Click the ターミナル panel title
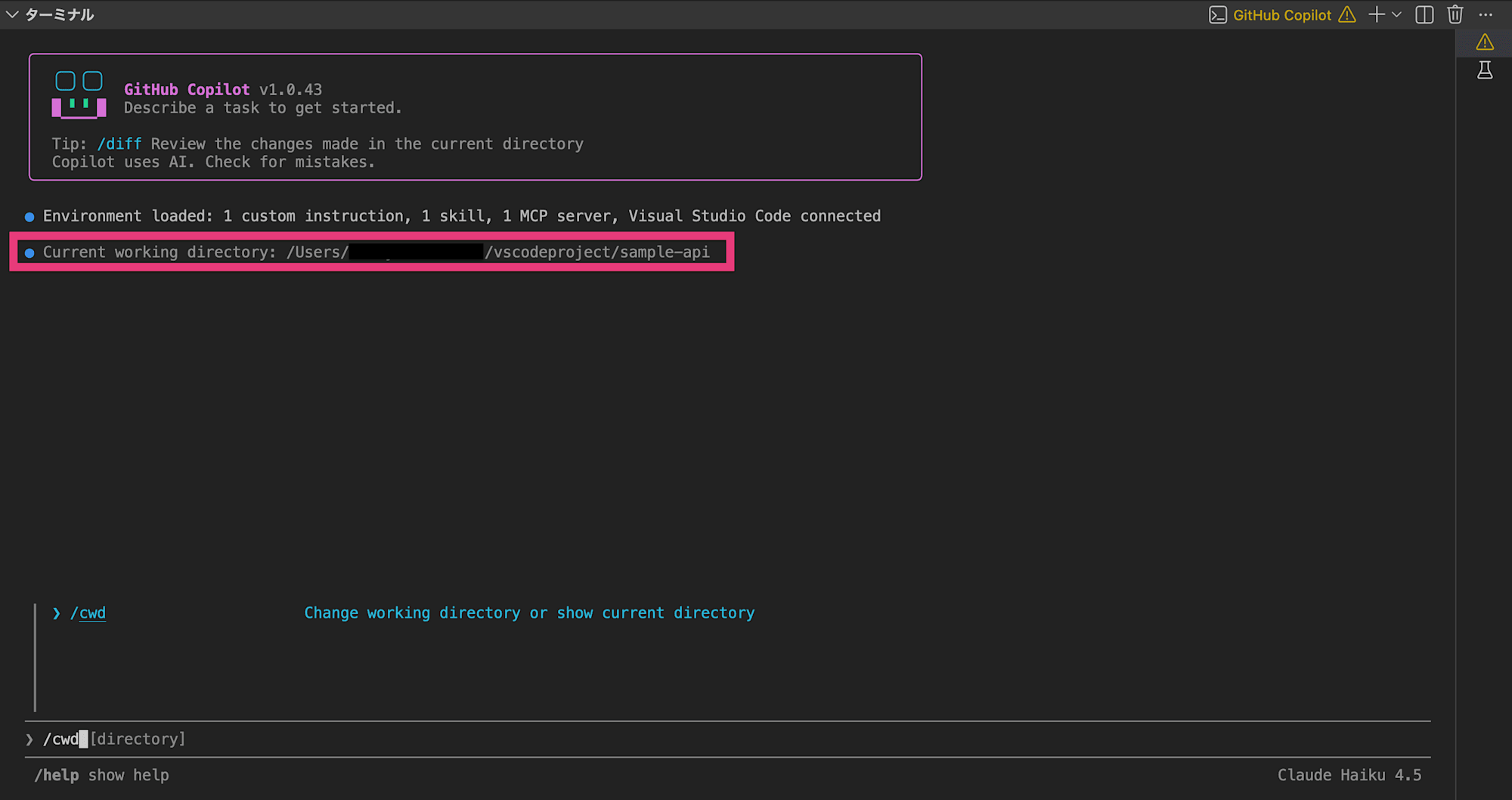The image size is (1512, 800). point(60,14)
